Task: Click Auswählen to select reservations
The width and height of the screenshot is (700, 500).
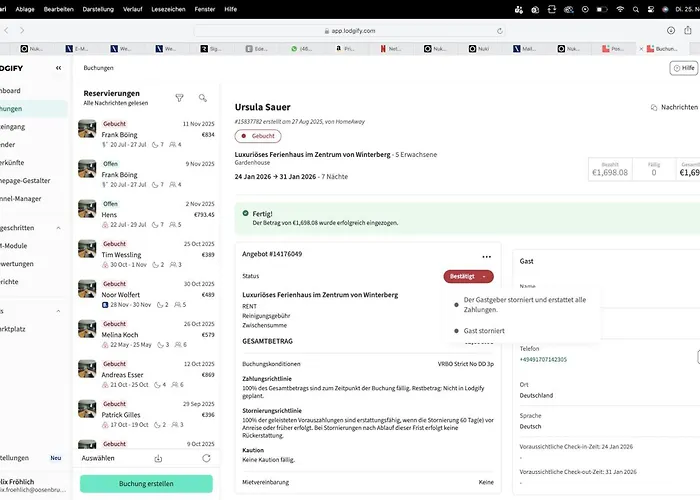Action: (x=97, y=458)
